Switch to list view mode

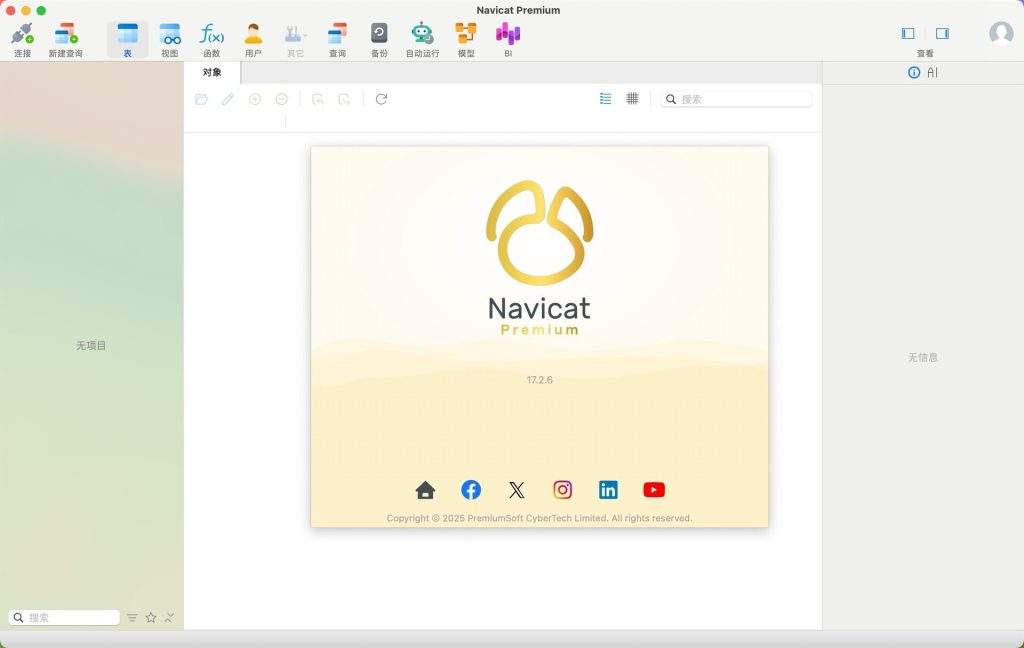tap(605, 99)
